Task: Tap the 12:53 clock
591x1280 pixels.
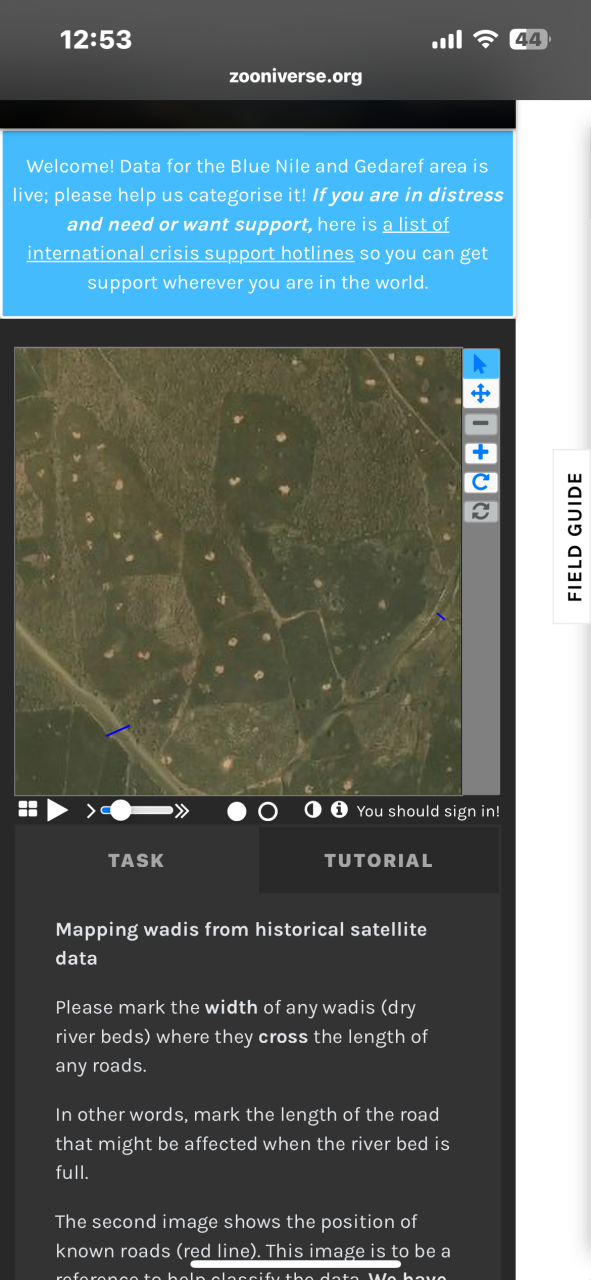Action: tap(96, 40)
